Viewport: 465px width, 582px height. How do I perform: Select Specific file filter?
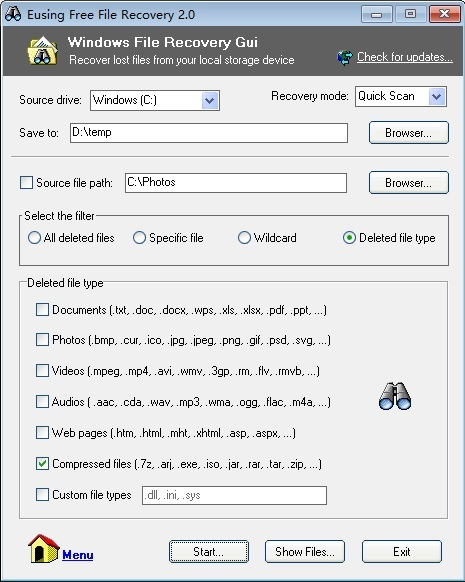139,238
